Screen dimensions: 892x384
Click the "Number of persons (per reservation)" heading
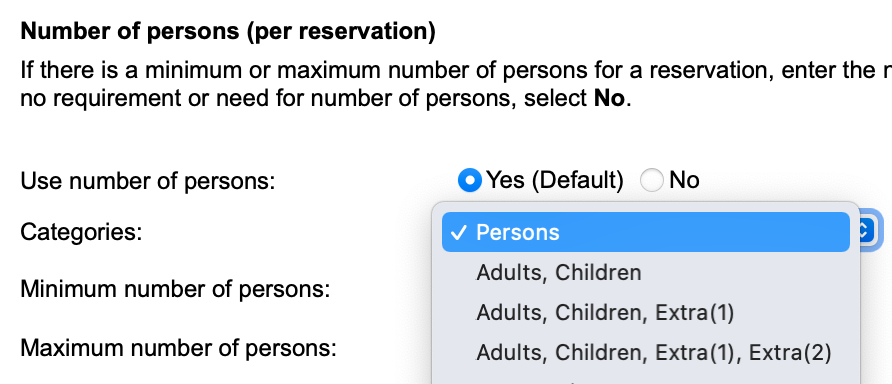click(228, 32)
